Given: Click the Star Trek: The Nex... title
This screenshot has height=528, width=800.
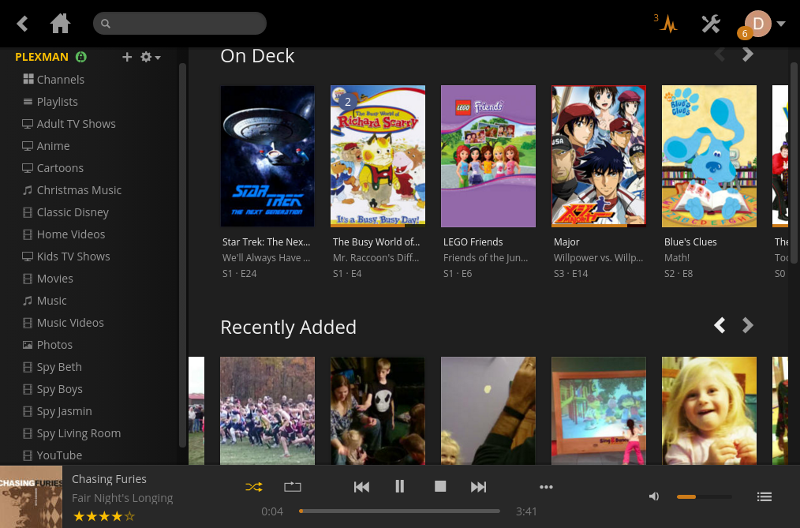Looking at the screenshot, I should pyautogui.click(x=266, y=242).
